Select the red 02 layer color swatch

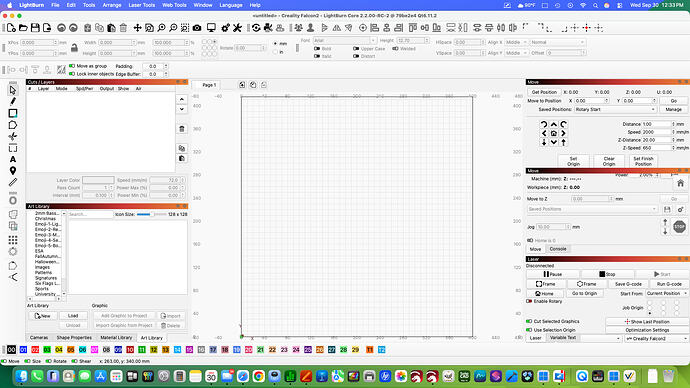click(x=35, y=350)
